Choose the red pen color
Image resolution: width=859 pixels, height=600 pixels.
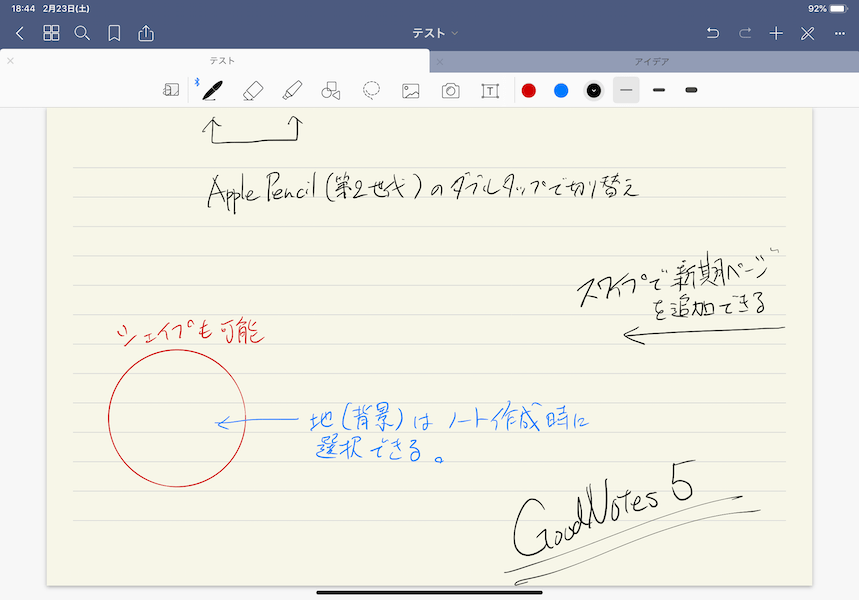529,90
